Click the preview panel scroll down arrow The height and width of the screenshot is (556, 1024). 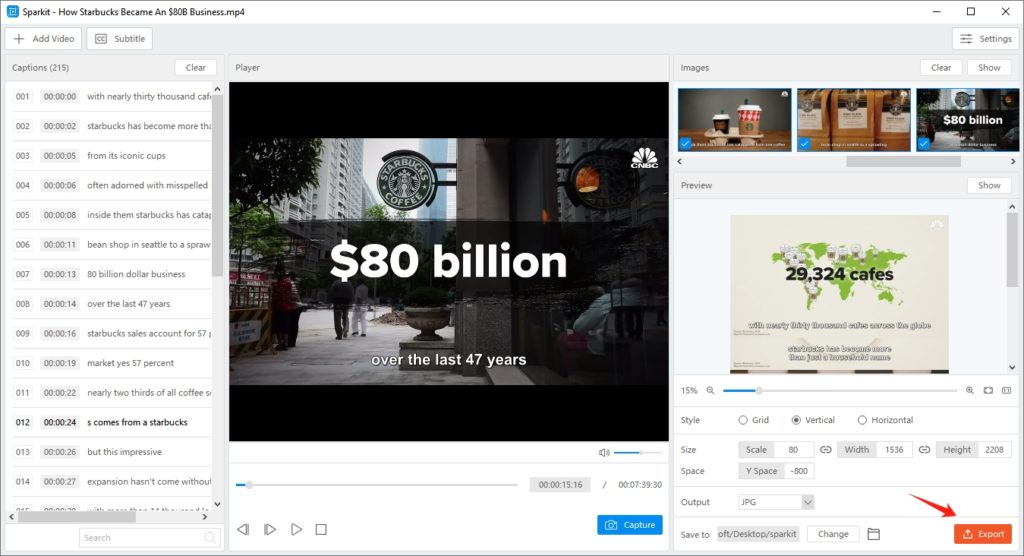coord(1012,367)
